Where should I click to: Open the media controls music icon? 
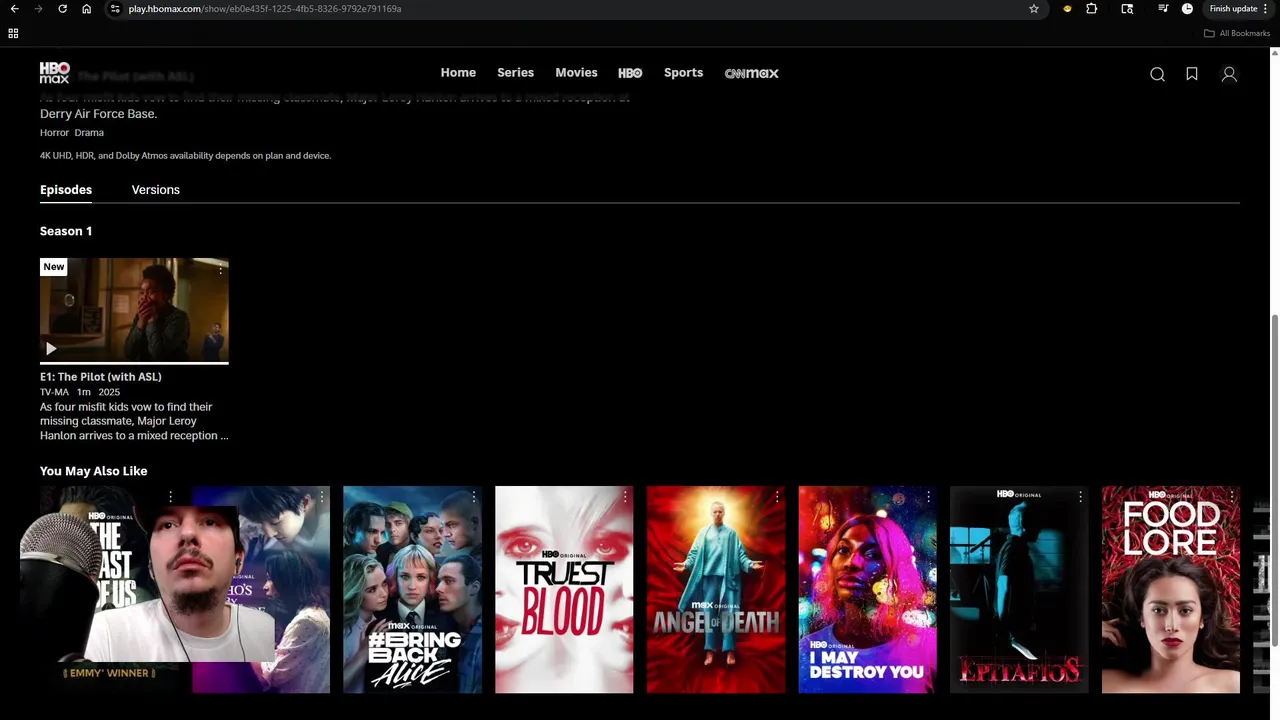(1163, 9)
